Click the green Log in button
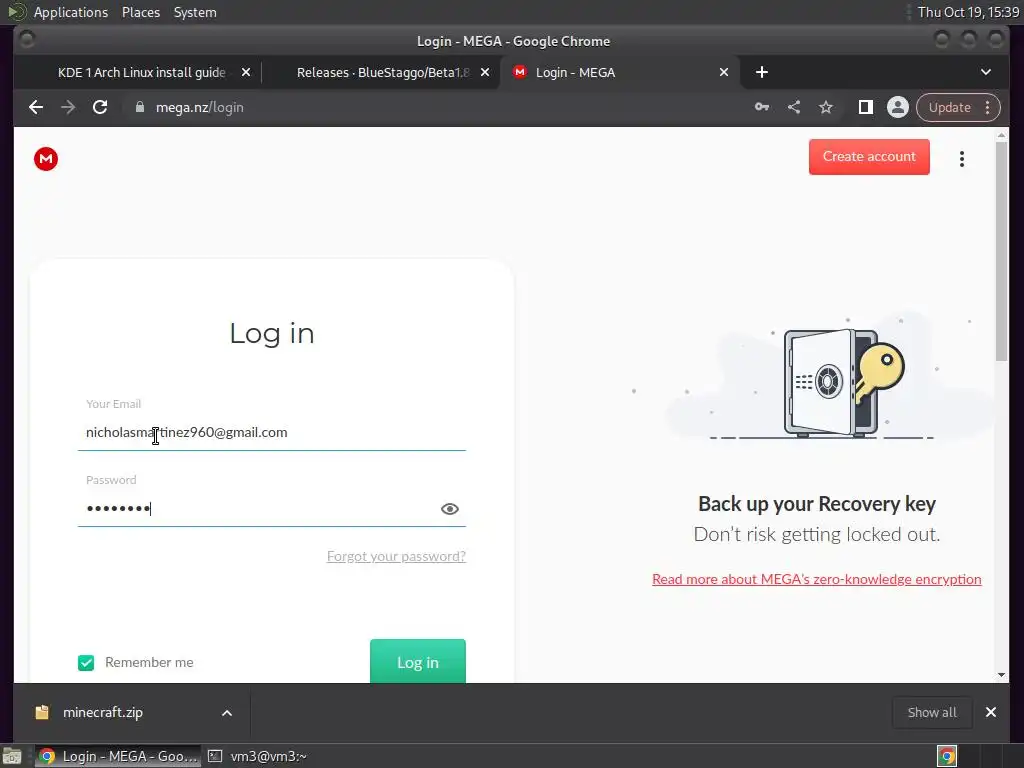The image size is (1024, 768). tap(418, 662)
